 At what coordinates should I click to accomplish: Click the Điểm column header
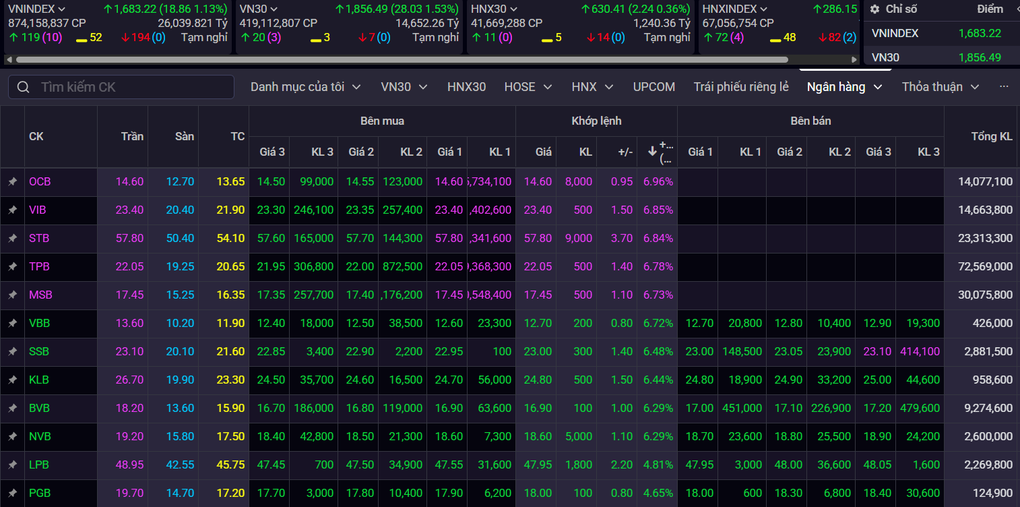click(x=990, y=9)
